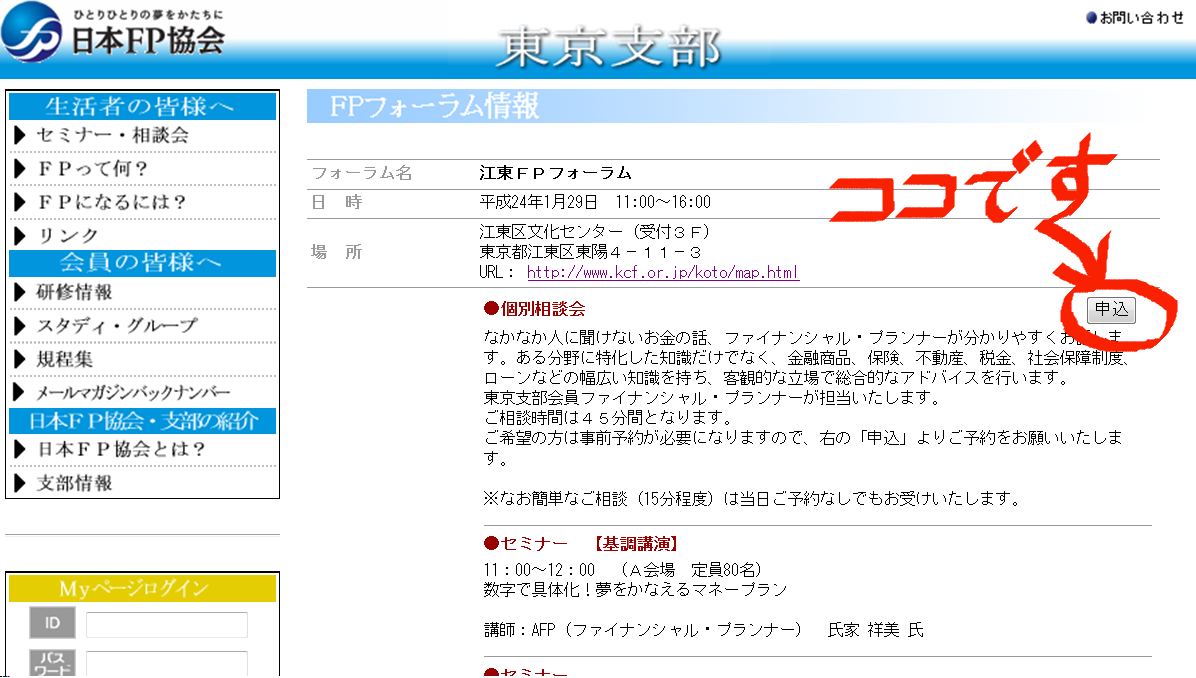Open the kcf.or.jp map URL link
Image resolution: width=1196 pixels, height=678 pixels.
click(663, 272)
